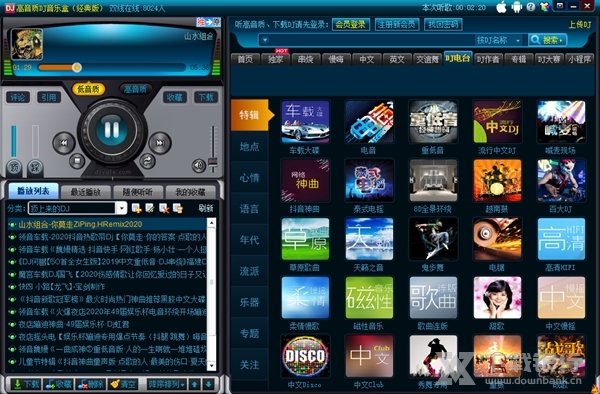Click the 删除 button below the playlist
This screenshot has width=600, height=394.
(90, 384)
